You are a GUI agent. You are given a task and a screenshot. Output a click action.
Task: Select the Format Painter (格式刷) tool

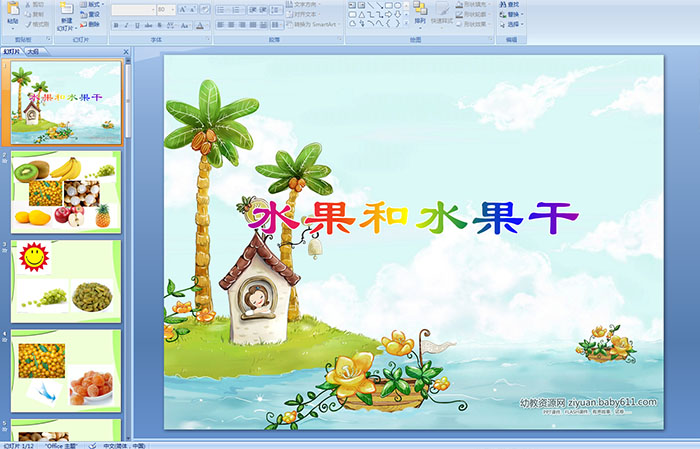click(37, 24)
